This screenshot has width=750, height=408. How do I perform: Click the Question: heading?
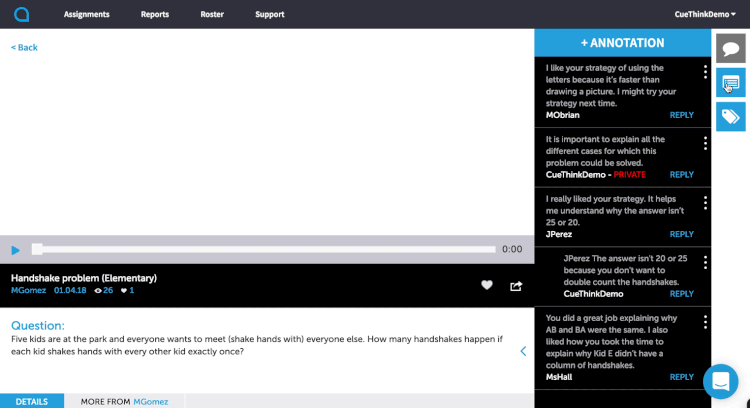[x=38, y=326]
